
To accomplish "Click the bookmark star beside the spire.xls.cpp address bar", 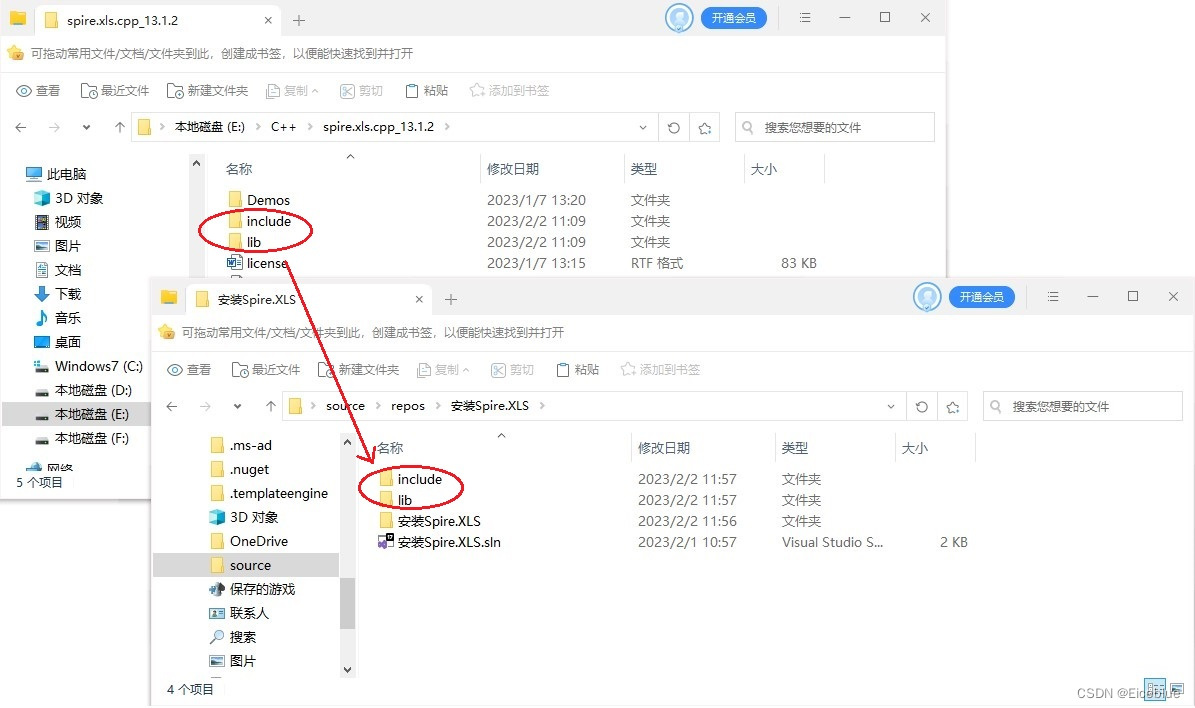I will pos(705,128).
